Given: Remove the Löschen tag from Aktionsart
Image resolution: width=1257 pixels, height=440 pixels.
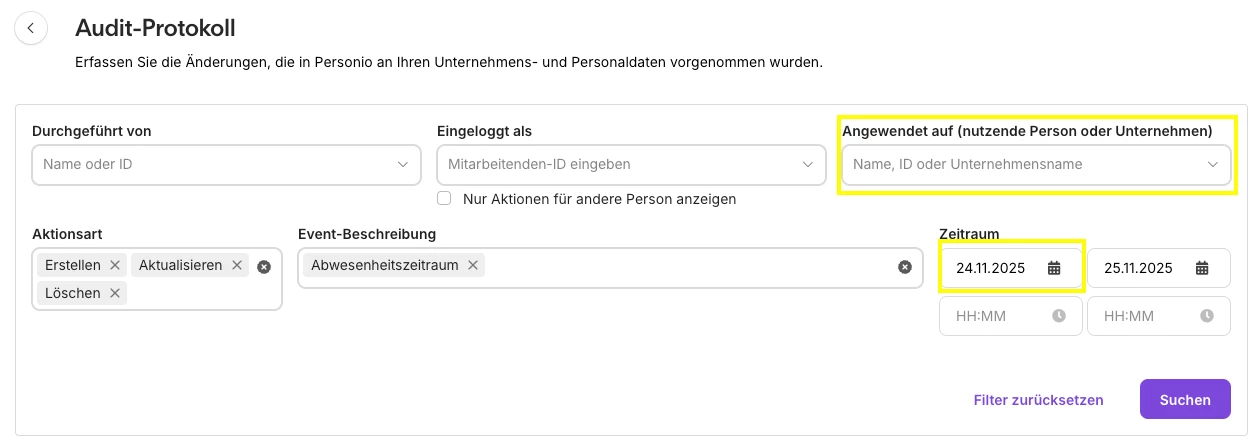Looking at the screenshot, I should [x=115, y=293].
